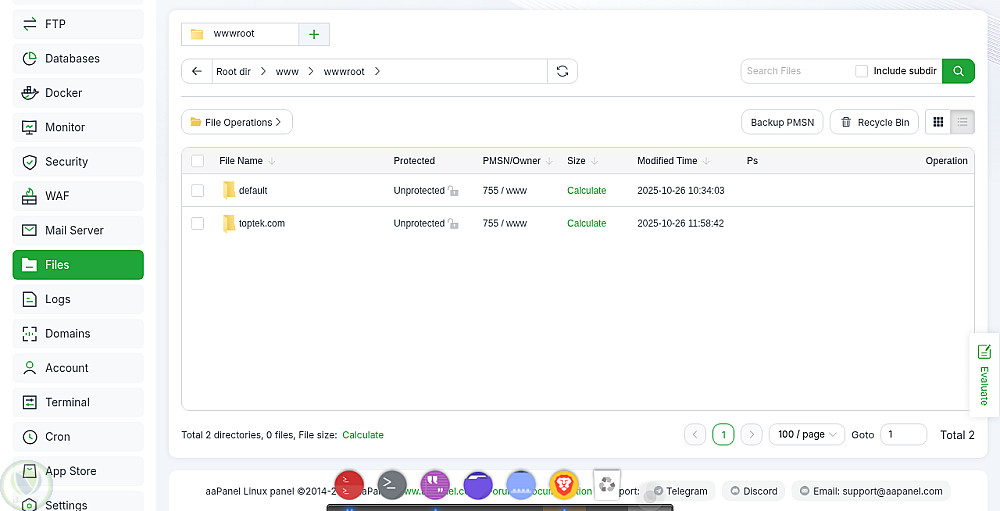Screen dimensions: 1000x511
Task: Open the 100 / page dropdown
Action: click(x=807, y=434)
